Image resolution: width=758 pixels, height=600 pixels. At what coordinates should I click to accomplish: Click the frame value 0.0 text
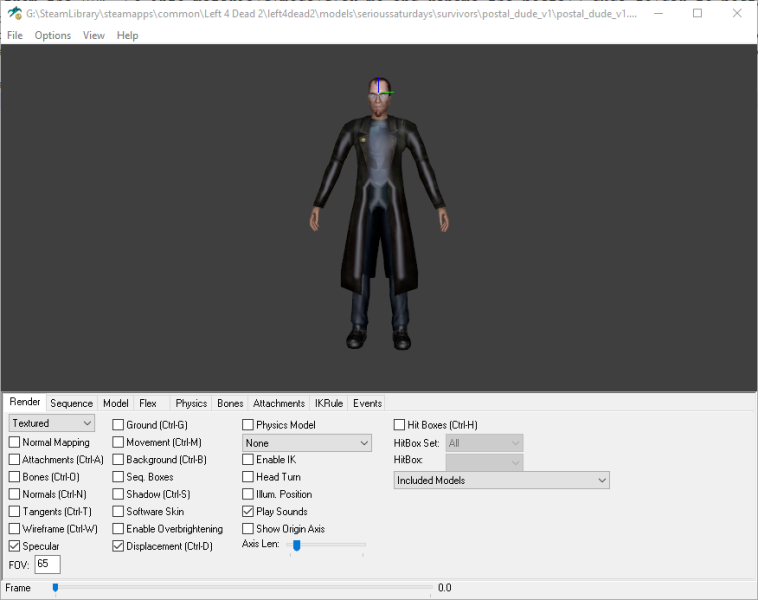click(444, 588)
